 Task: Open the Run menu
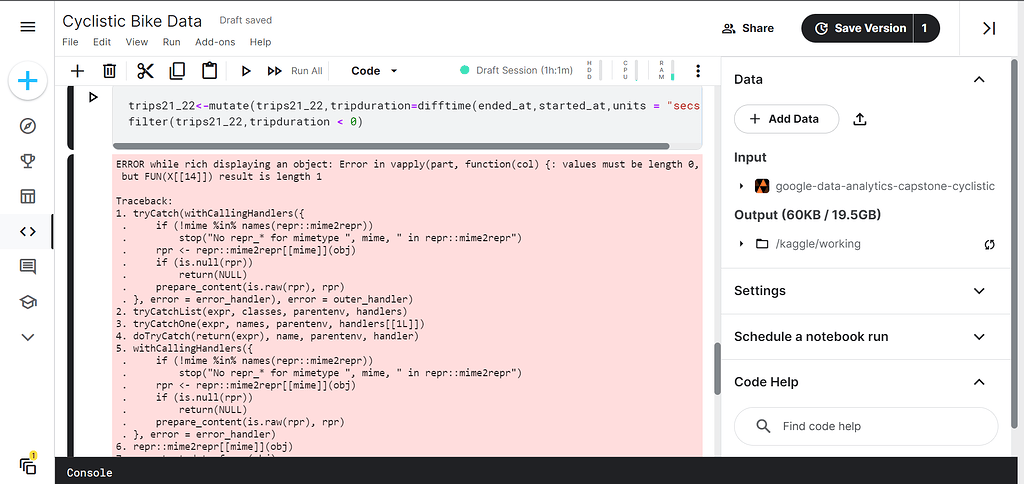[172, 42]
